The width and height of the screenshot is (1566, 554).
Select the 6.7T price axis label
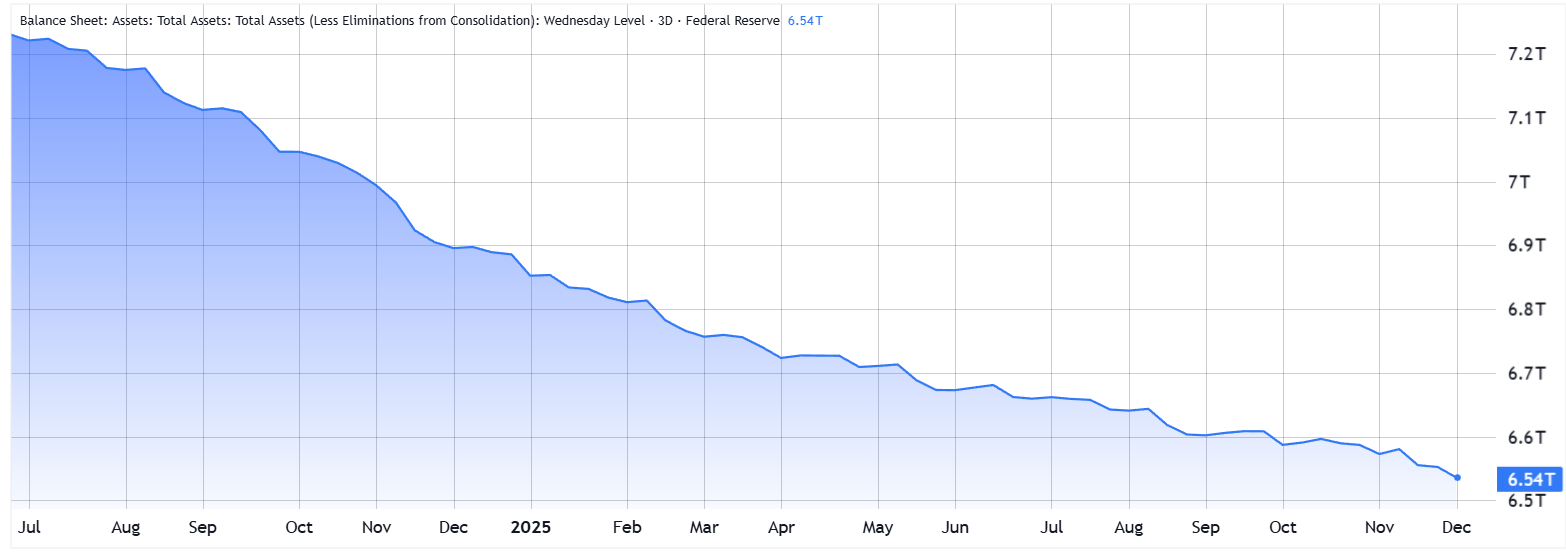[1520, 373]
